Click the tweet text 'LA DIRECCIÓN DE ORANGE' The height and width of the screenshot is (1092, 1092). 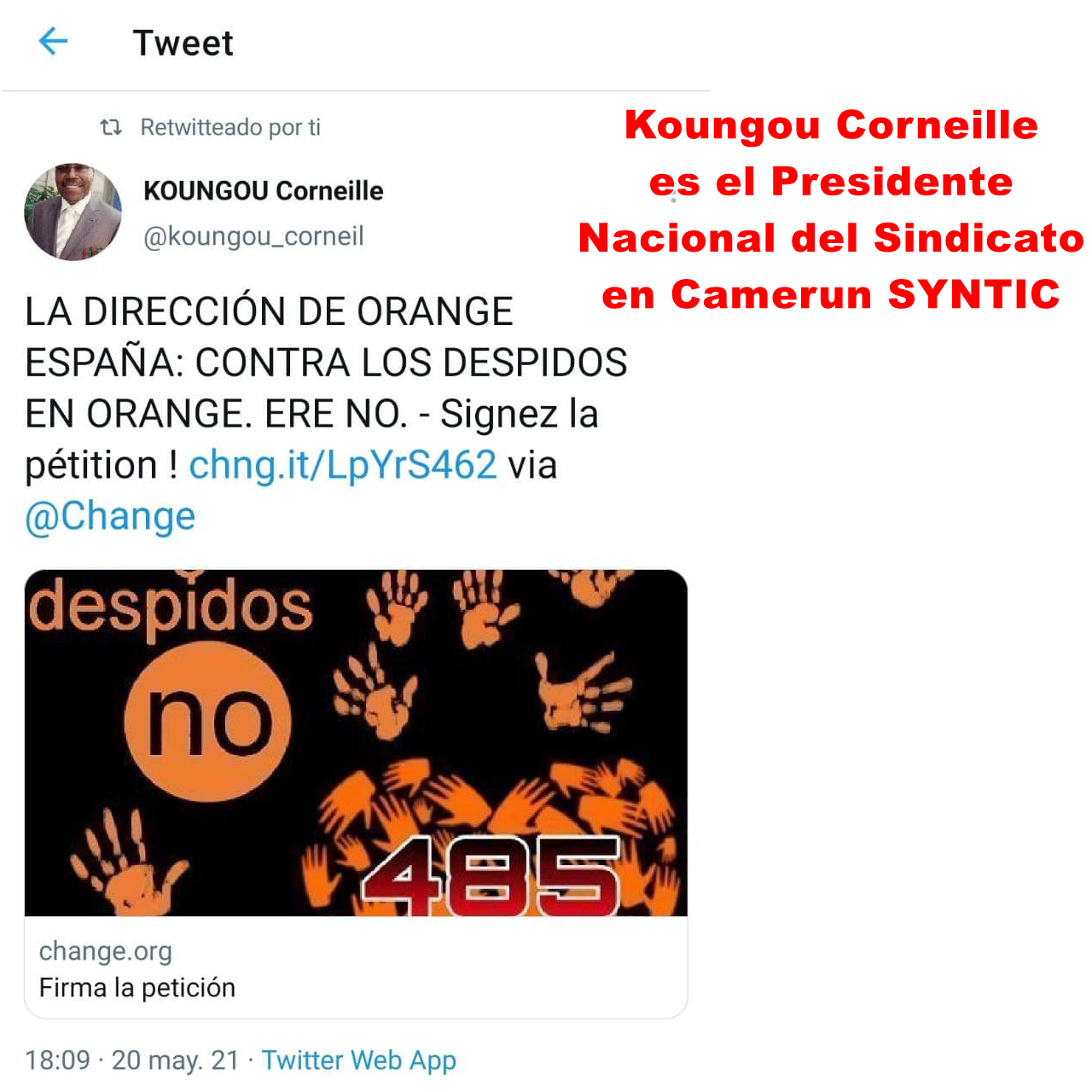coord(269,311)
